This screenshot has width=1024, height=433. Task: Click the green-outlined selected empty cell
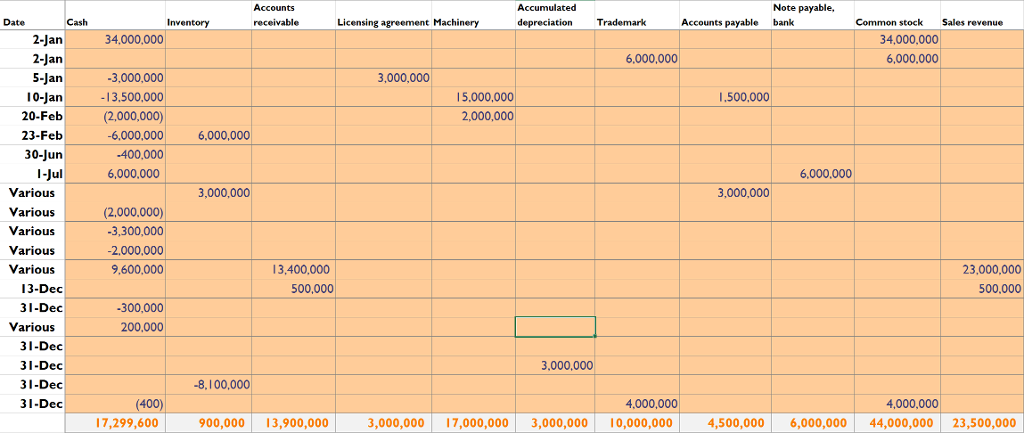[x=555, y=327]
